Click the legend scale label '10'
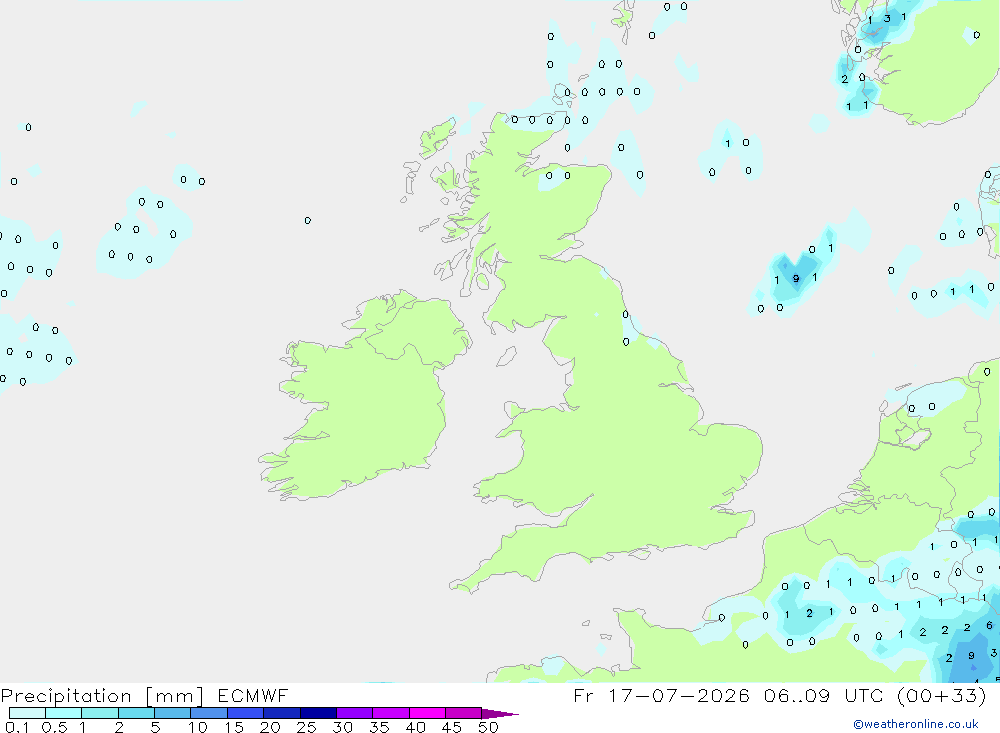Image resolution: width=1000 pixels, height=733 pixels. coord(198,727)
